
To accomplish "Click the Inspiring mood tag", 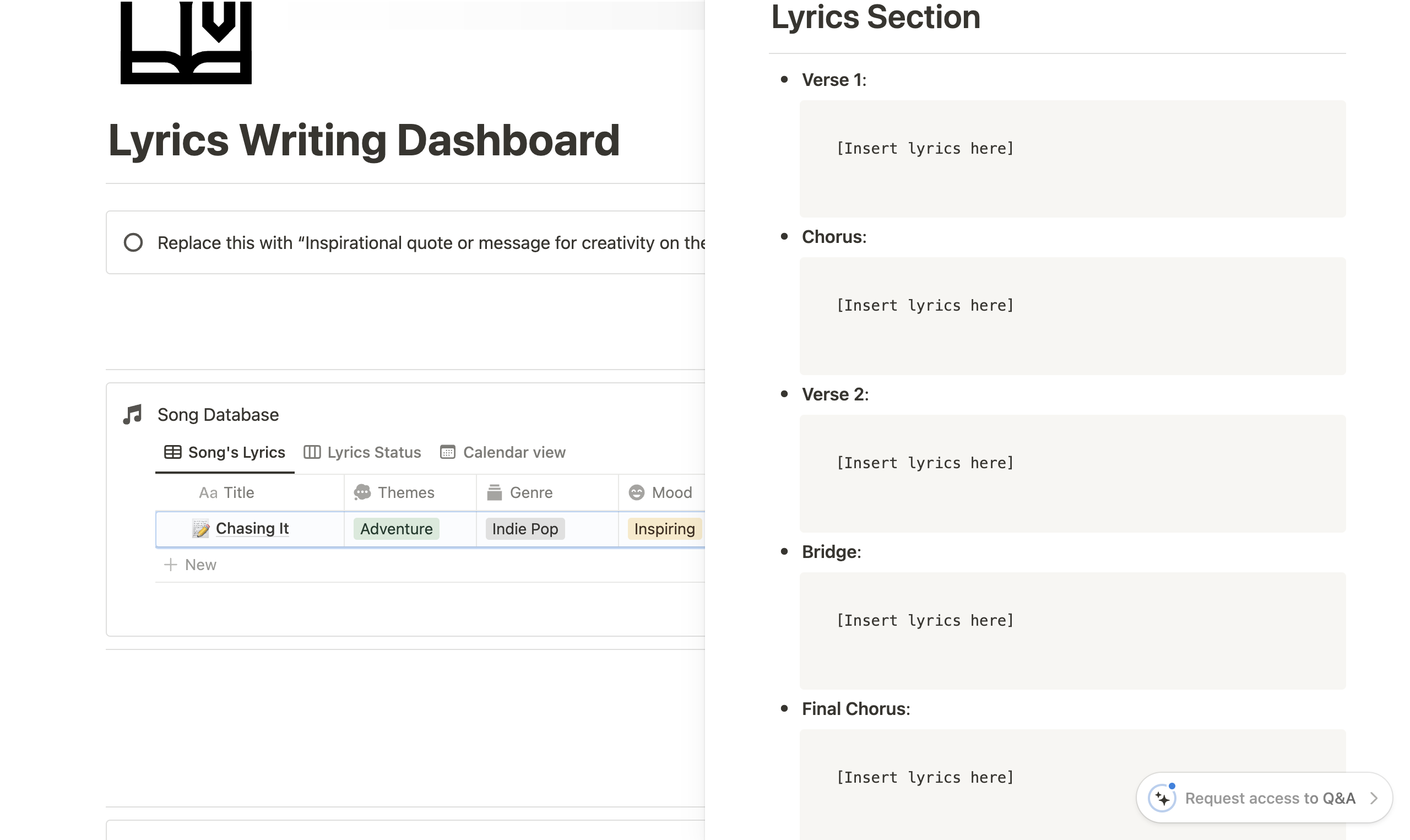I will coord(664,529).
